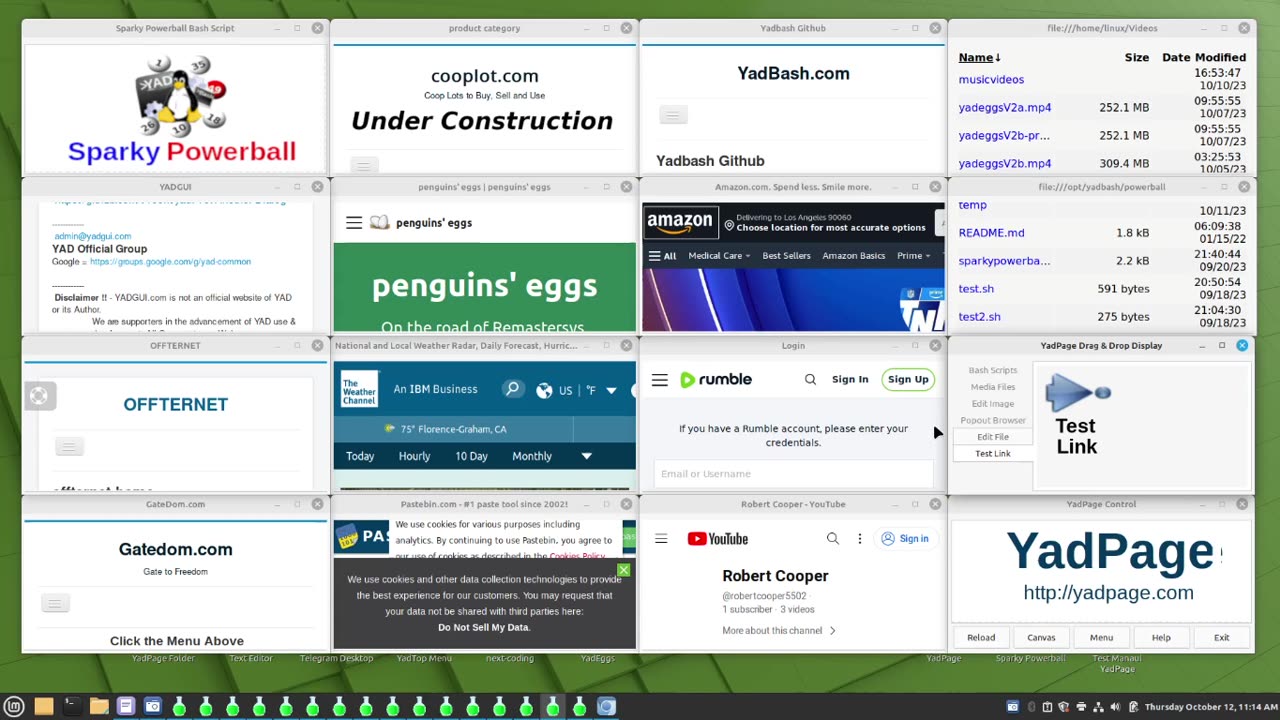Close the Pastebin cookie notice green X
This screenshot has width=1280, height=720.
(623, 570)
